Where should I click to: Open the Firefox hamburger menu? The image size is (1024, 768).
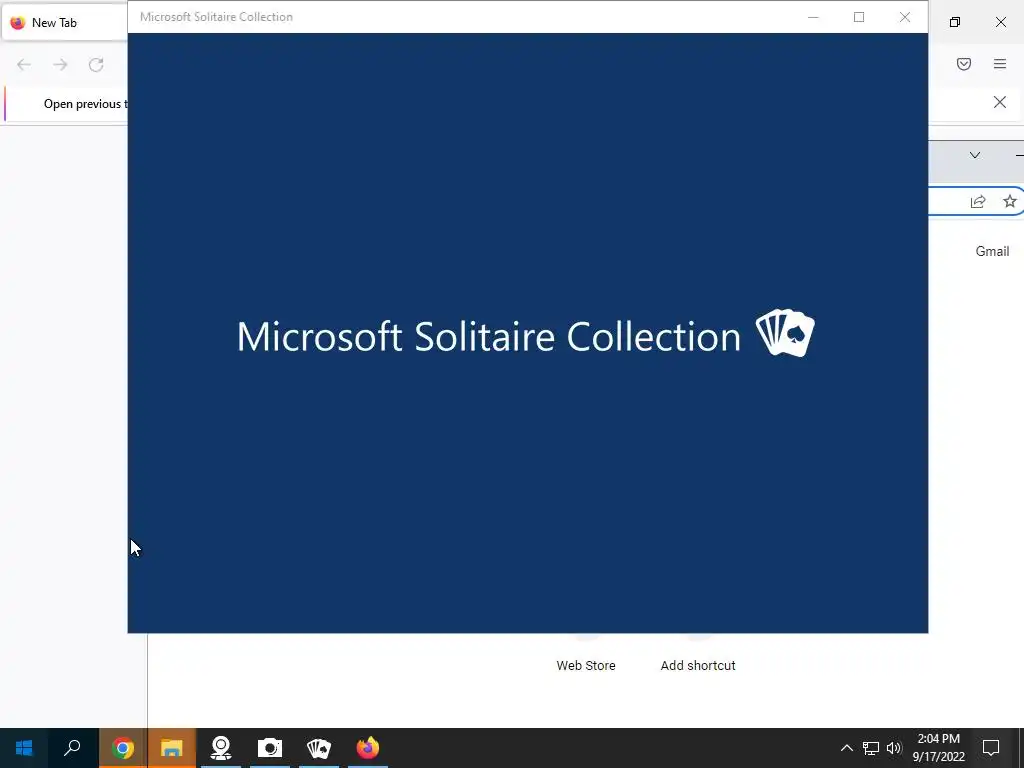[1000, 64]
